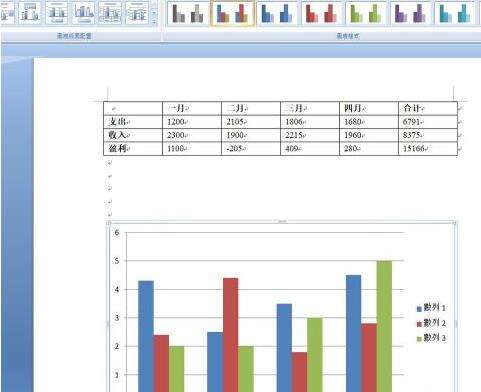Click the blue bar in the first group
This screenshot has height=392, width=481.
(x=146, y=336)
